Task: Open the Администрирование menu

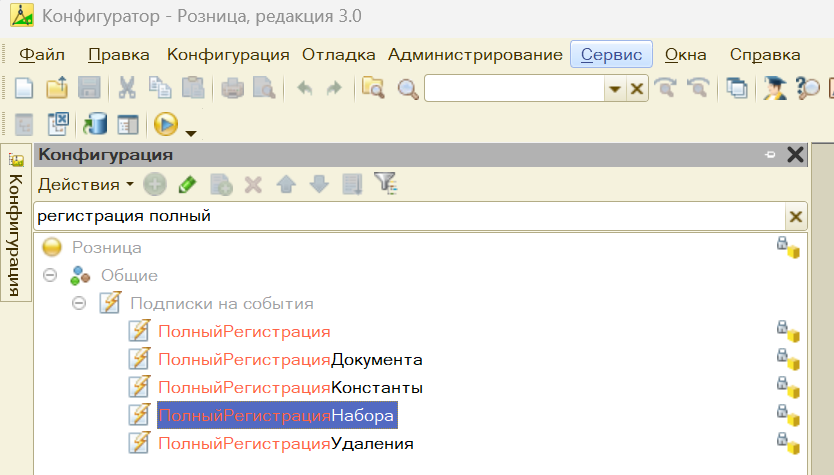Action: pos(476,54)
